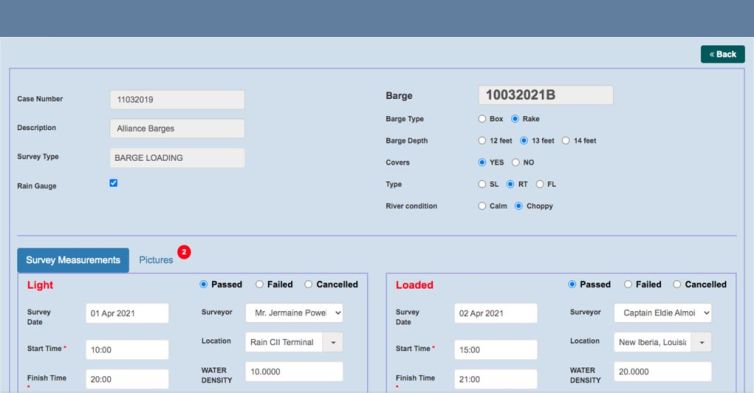
Task: Select Rake barge type
Action: point(515,118)
